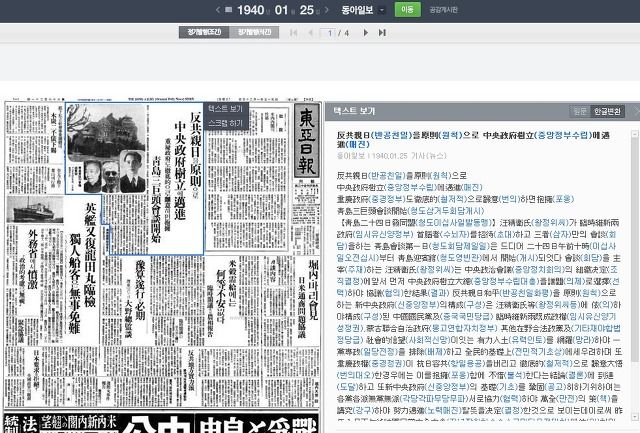Select the day 25 in date bar

[307, 10]
